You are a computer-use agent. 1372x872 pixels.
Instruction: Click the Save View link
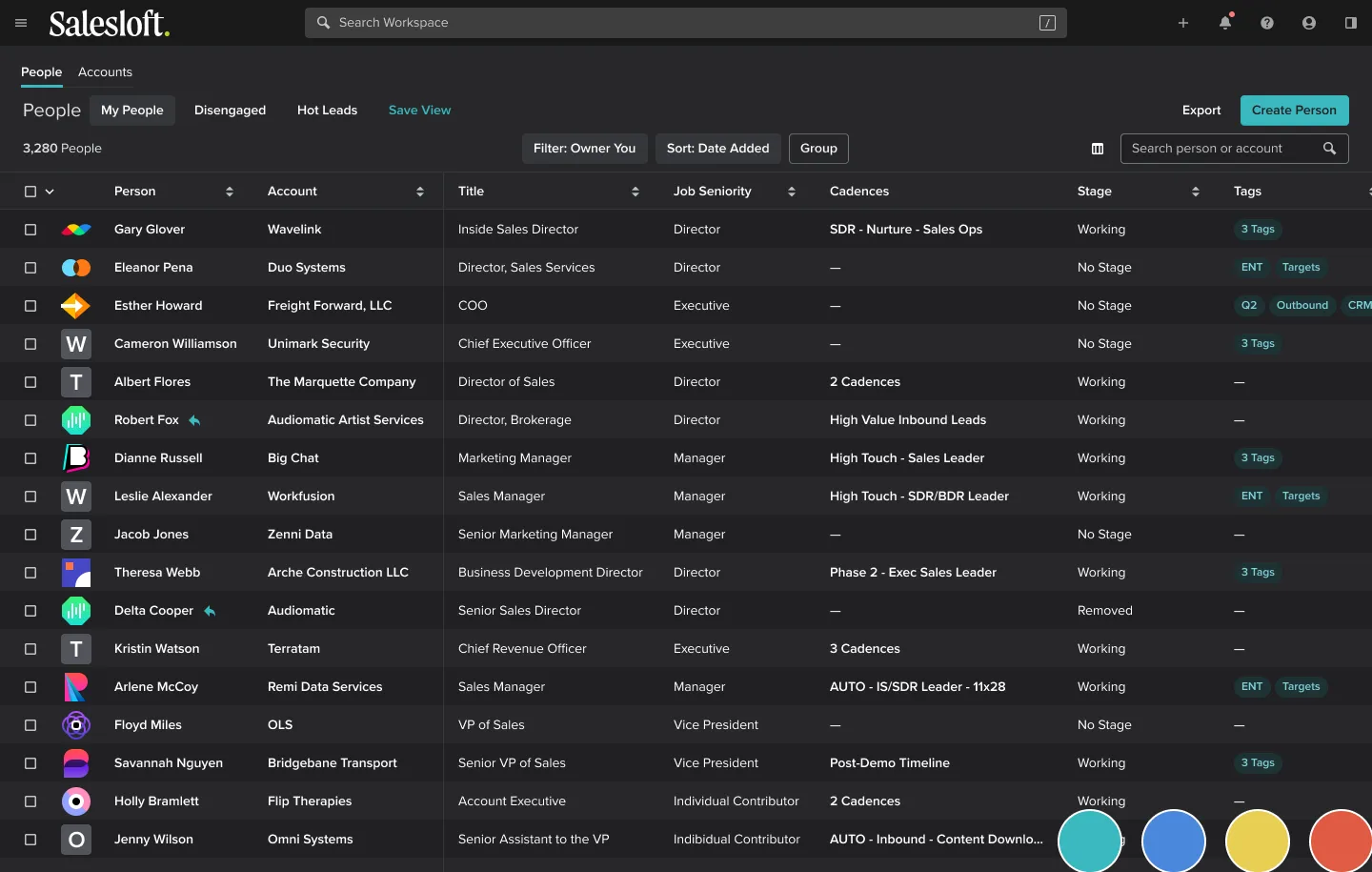pos(419,111)
